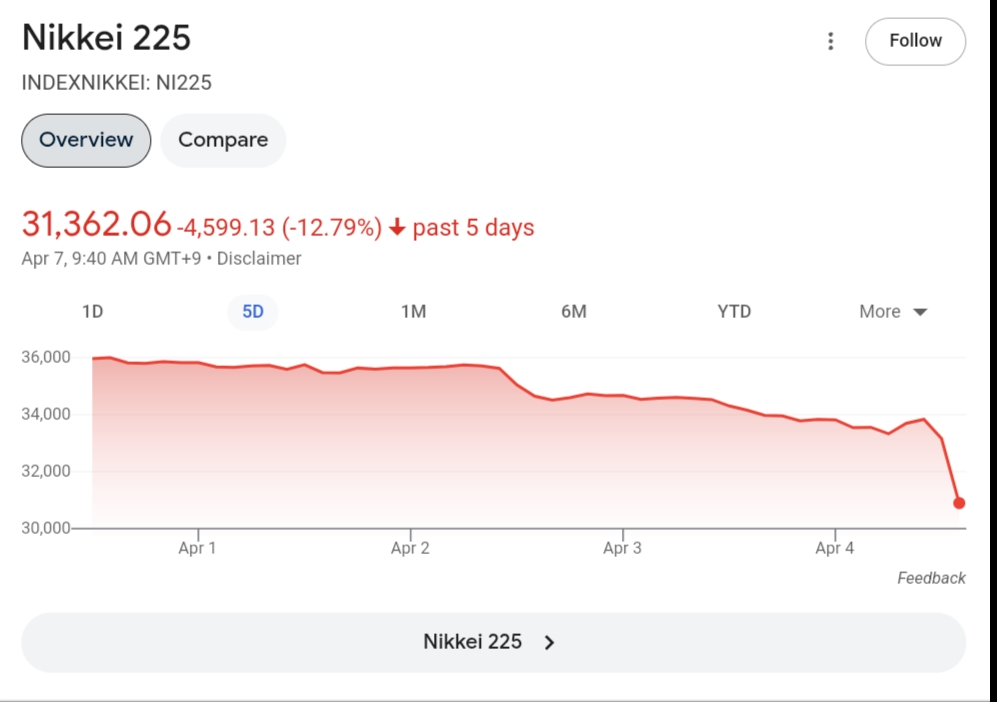
Task: Click the 31,362.06 index price value
Action: coord(96,225)
